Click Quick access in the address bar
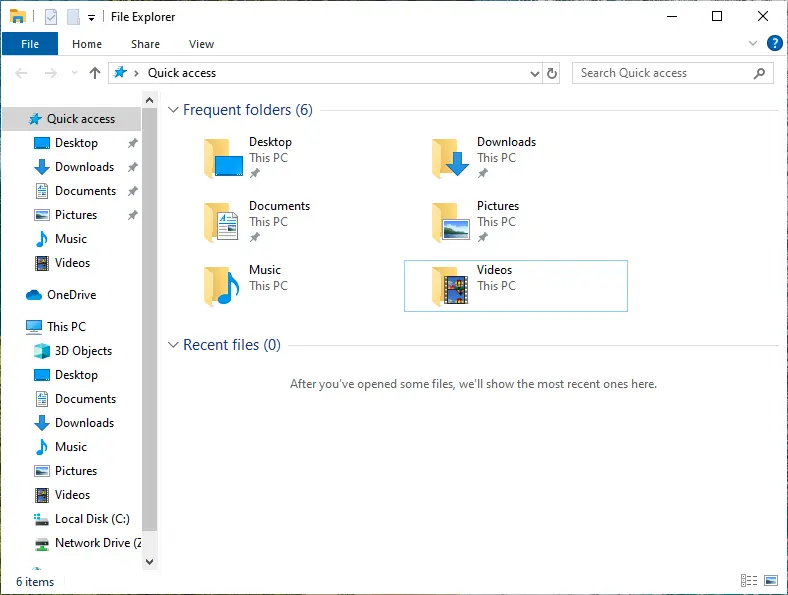 (x=181, y=73)
